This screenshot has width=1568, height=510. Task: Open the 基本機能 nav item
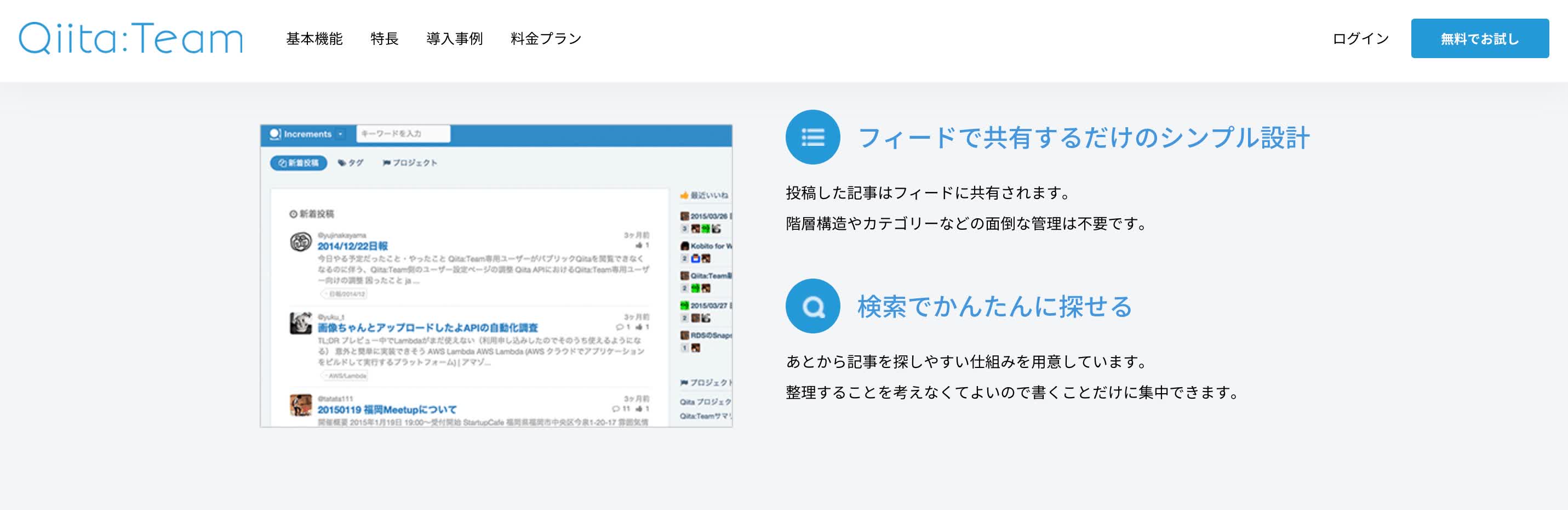[314, 38]
